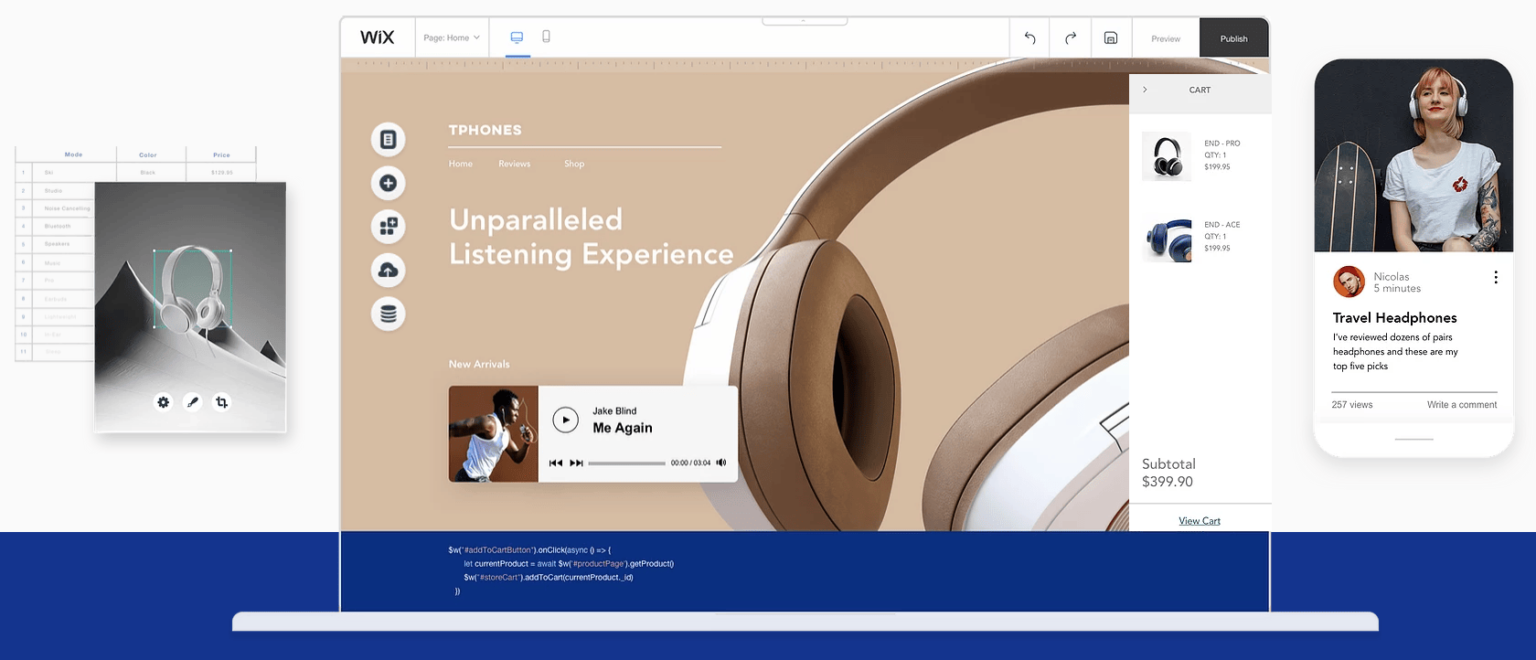
Task: Open the Page: Home dropdown
Action: click(x=451, y=38)
